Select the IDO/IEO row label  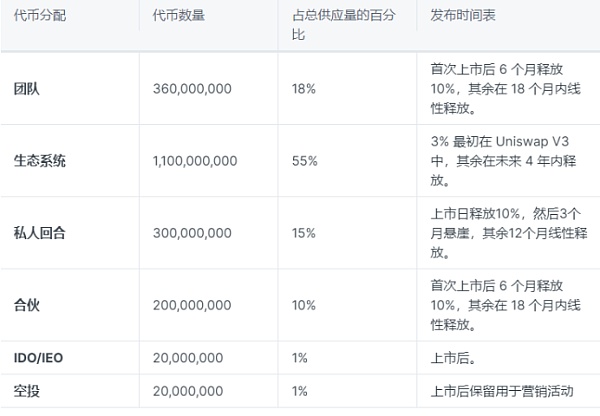pyautogui.click(x=41, y=357)
